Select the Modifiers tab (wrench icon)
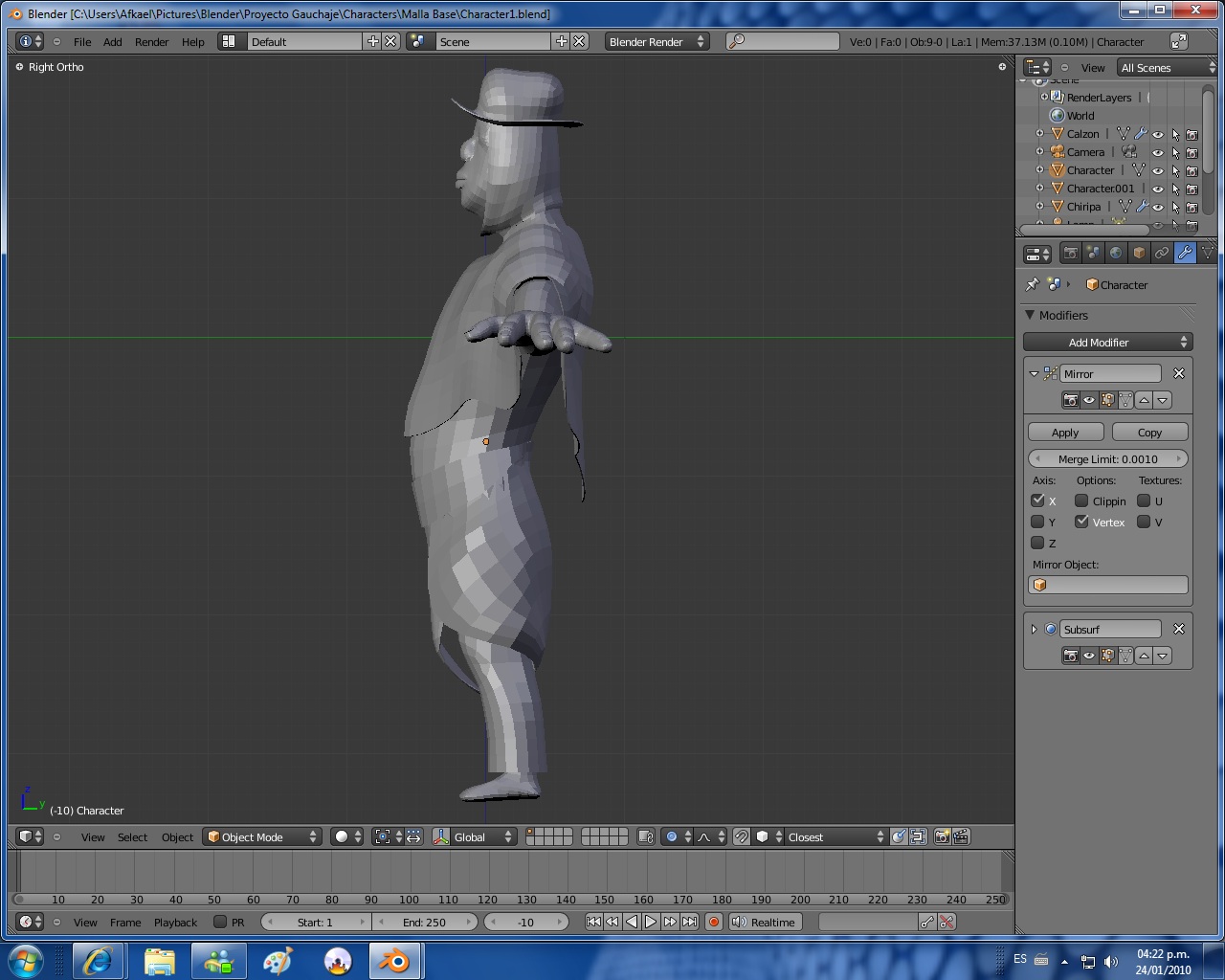 pyautogui.click(x=1185, y=254)
